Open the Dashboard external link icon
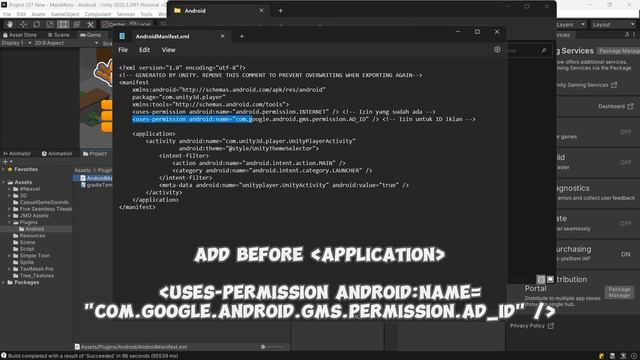Image resolution: width=640 pixels, height=360 pixels. 630,106
